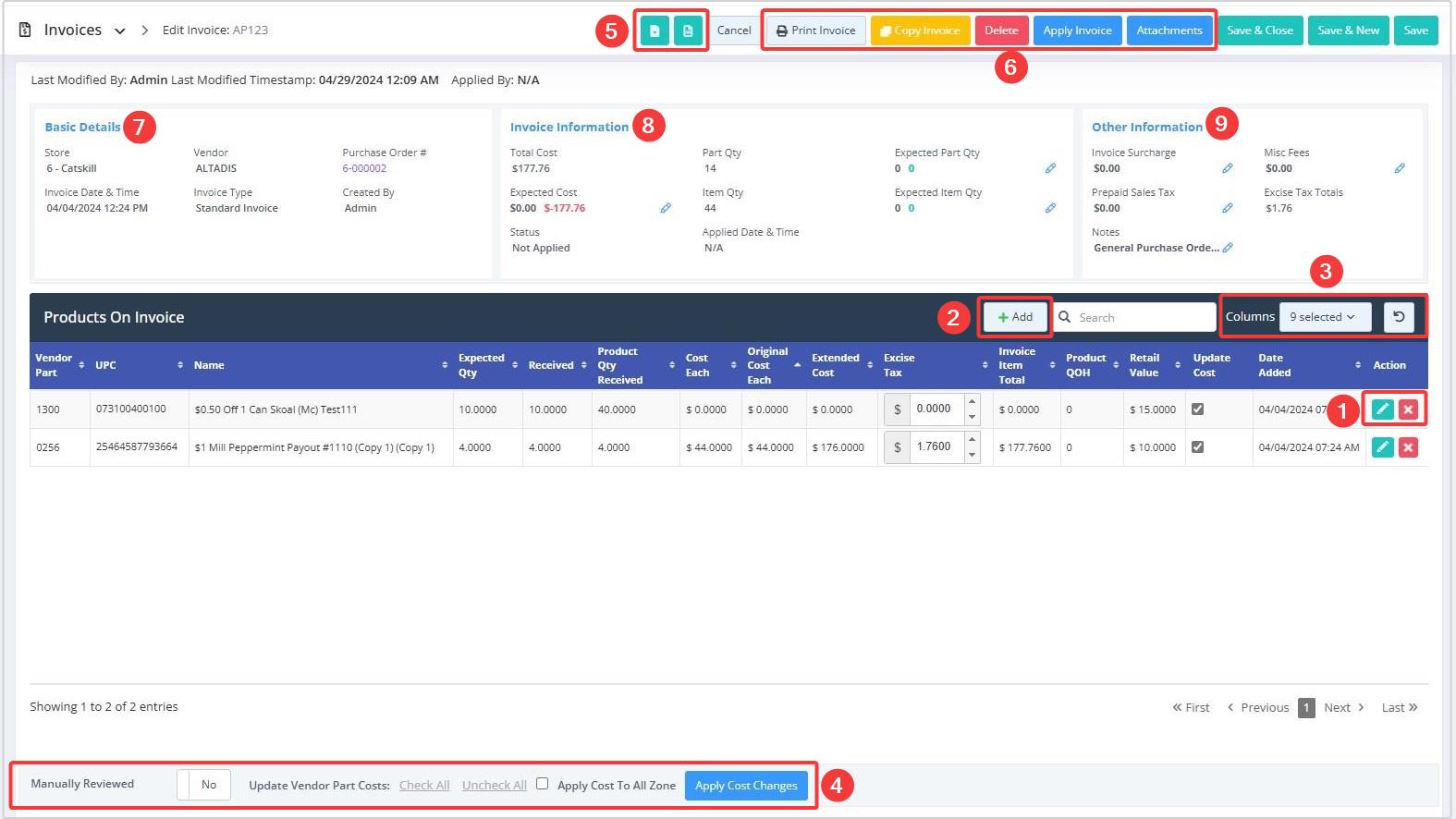Increase Excise Tax for row 0256
The width and height of the screenshot is (1456, 819).
(972, 440)
